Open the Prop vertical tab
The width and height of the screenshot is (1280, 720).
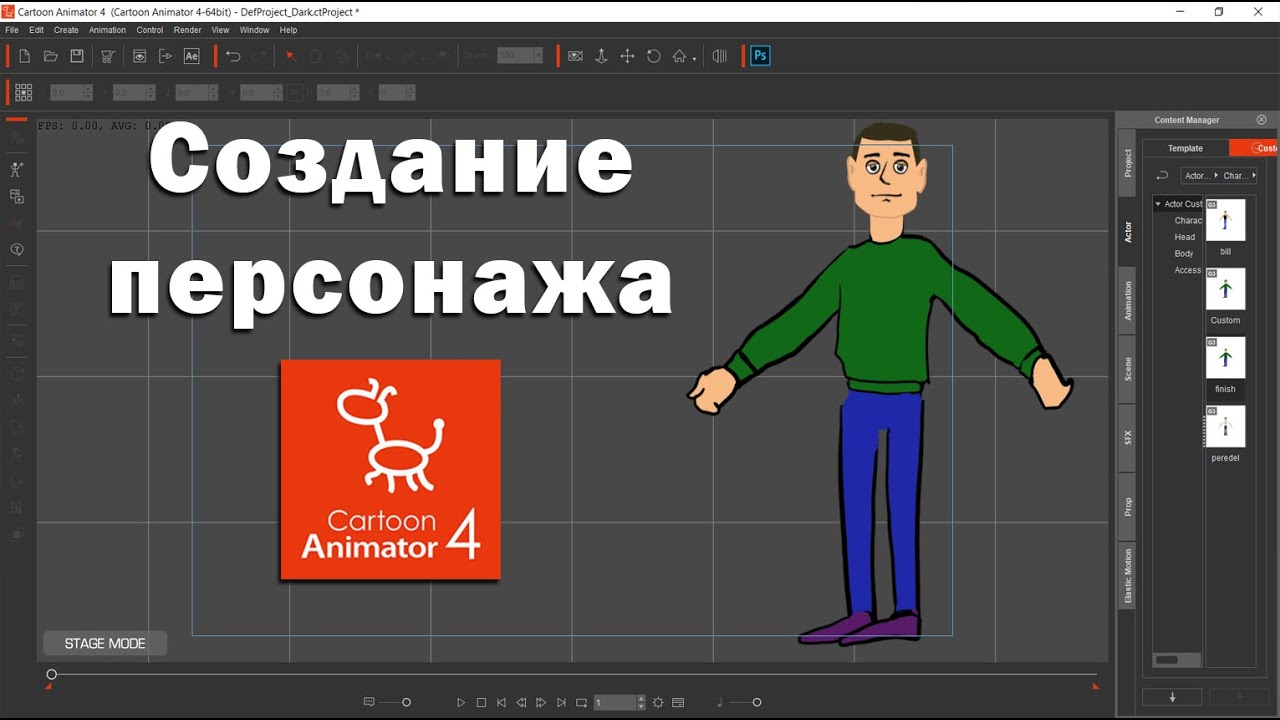pos(1127,507)
